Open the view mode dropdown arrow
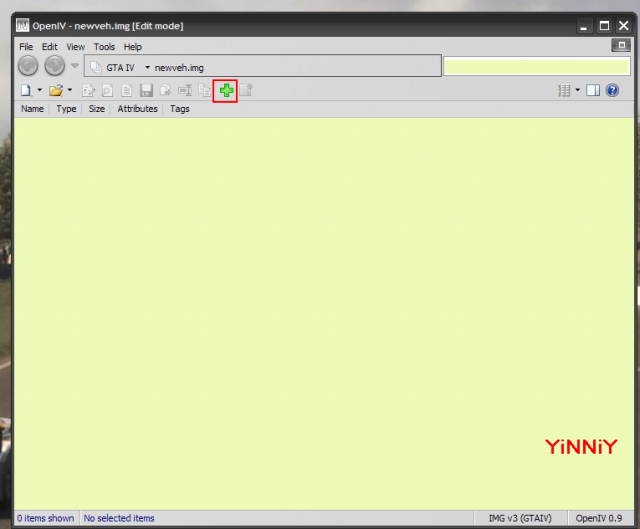The image size is (640, 529). (578, 90)
